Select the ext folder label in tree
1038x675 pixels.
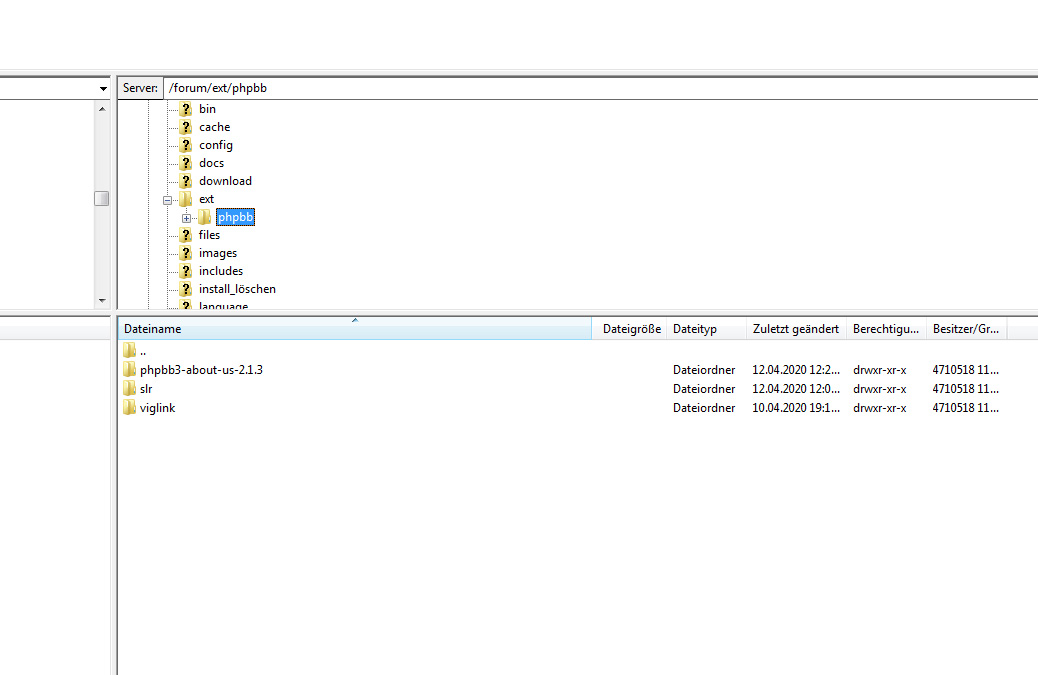pyautogui.click(x=207, y=199)
